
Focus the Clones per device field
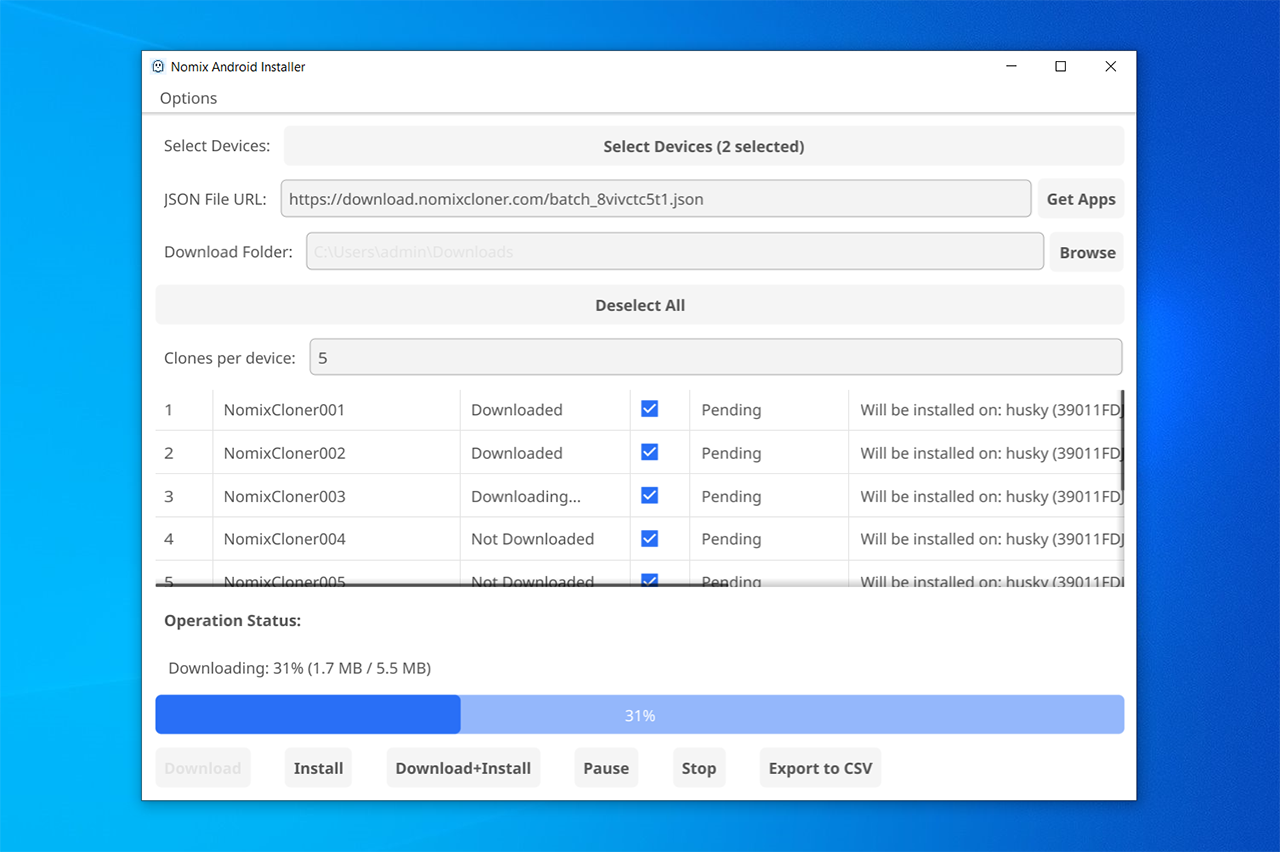pyautogui.click(x=715, y=358)
